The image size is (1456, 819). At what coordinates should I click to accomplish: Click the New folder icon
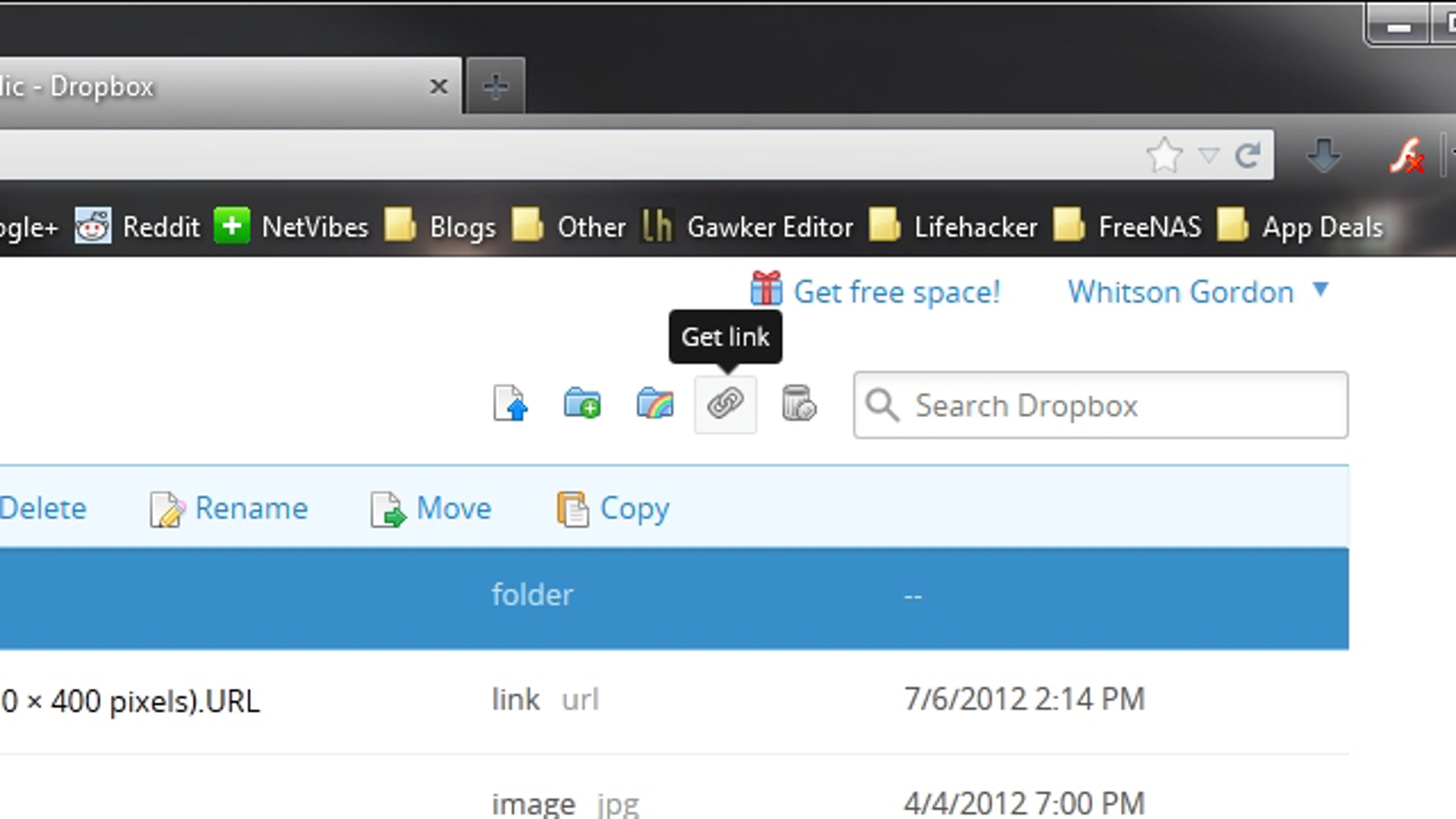pyautogui.click(x=581, y=402)
